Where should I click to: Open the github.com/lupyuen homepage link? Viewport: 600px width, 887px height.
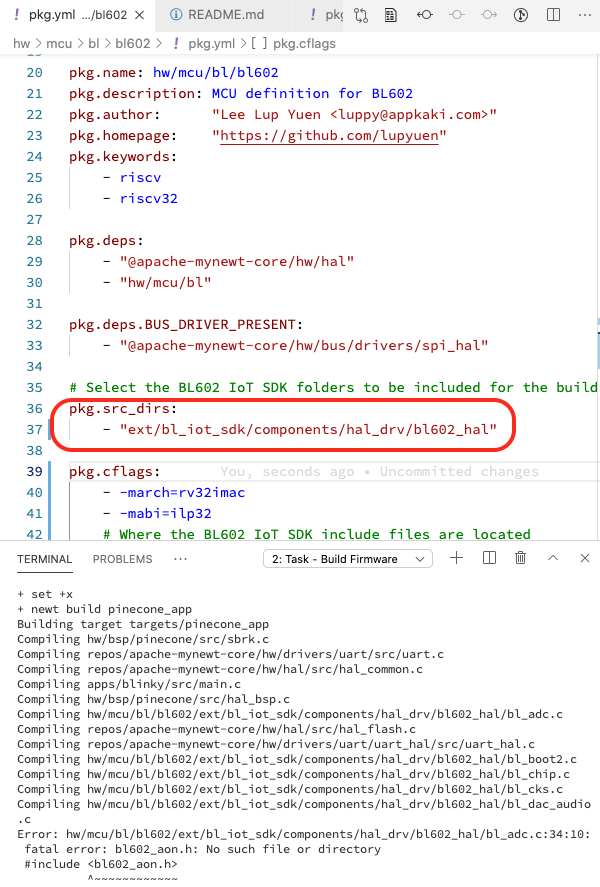tap(333, 135)
